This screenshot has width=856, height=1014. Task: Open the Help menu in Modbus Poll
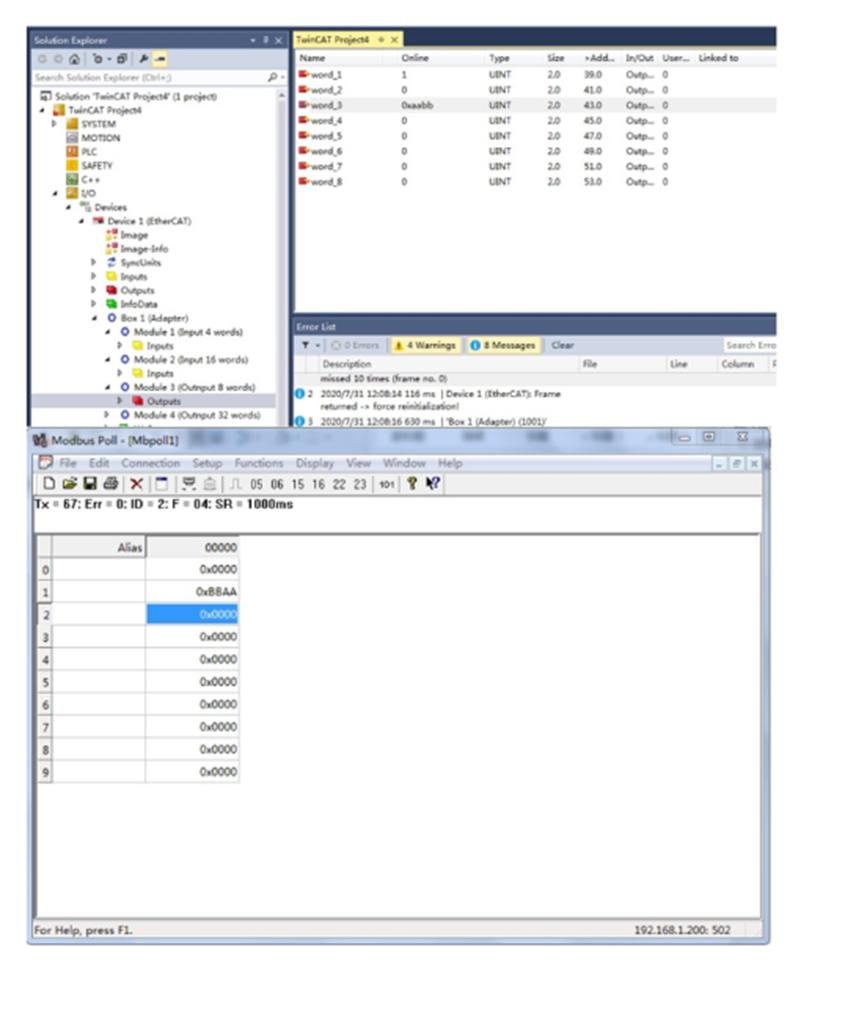pyautogui.click(x=450, y=463)
